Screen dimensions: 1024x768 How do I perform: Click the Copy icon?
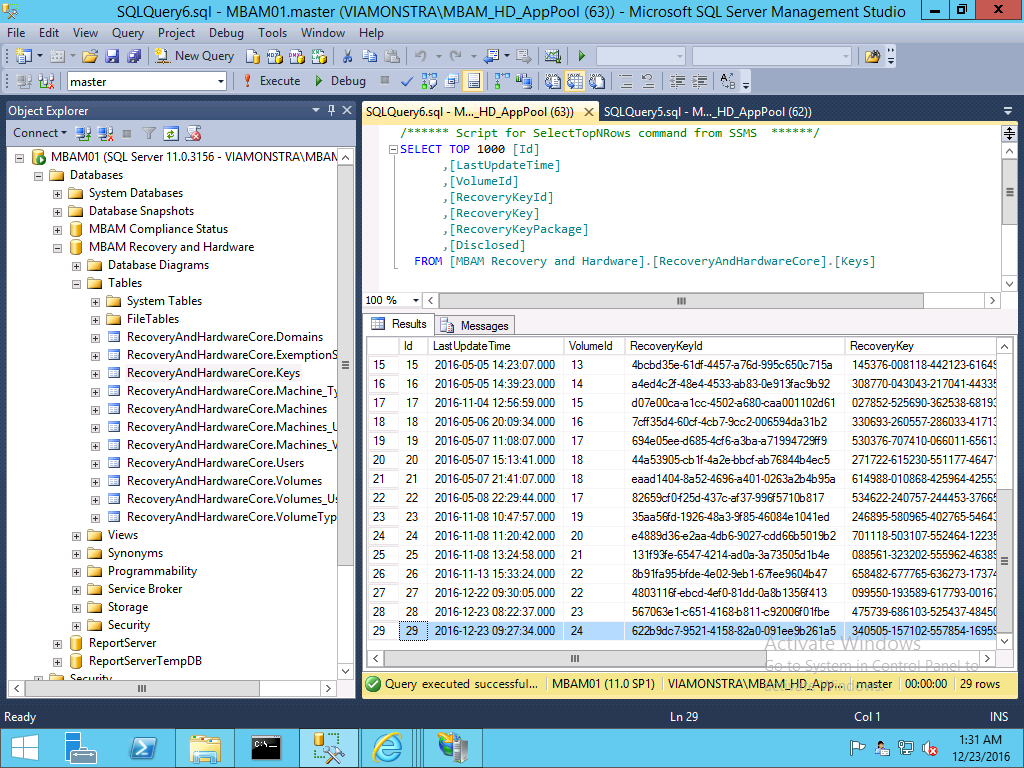(370, 56)
